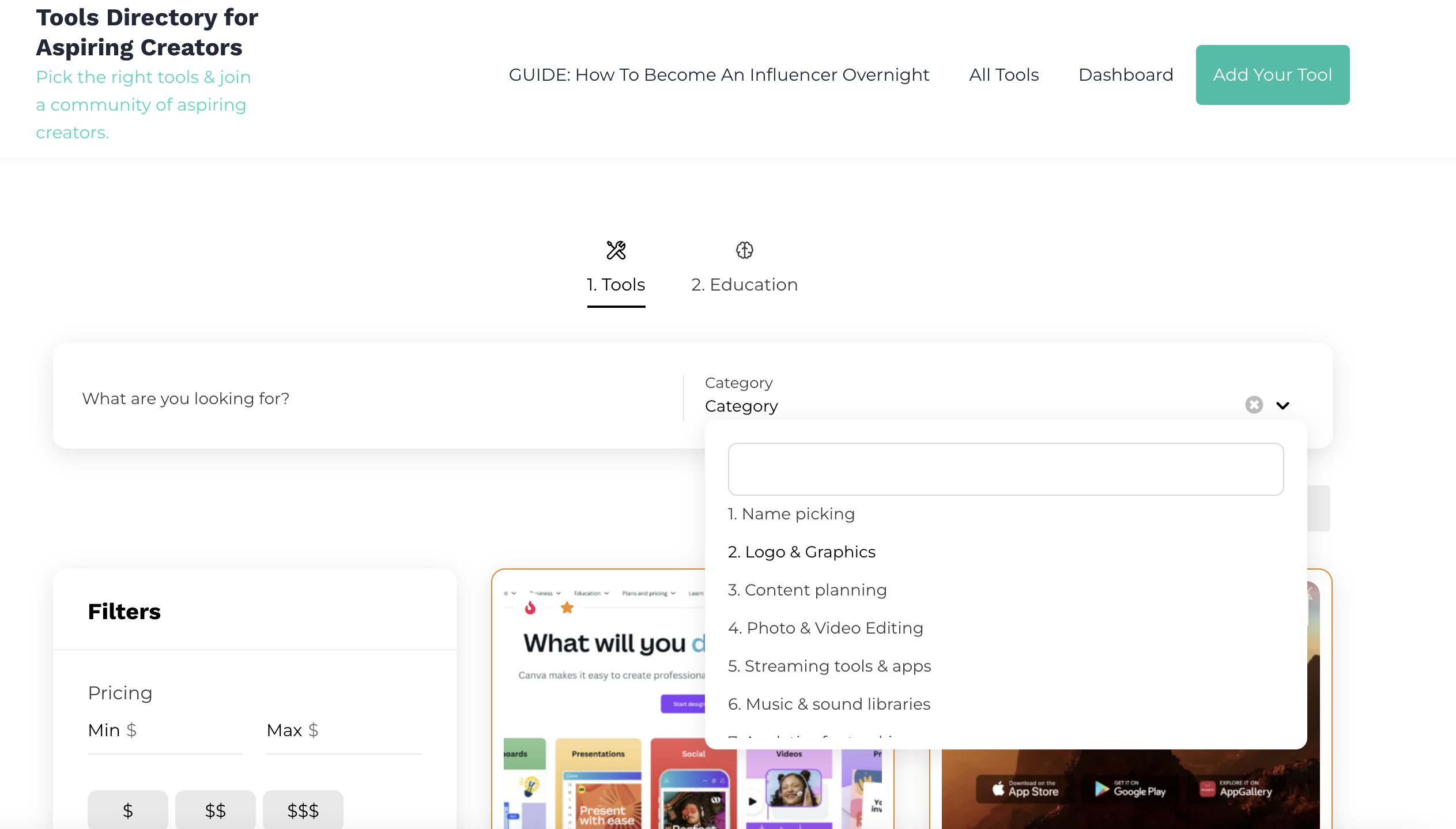Toggle the $$$ price filter

tap(303, 811)
